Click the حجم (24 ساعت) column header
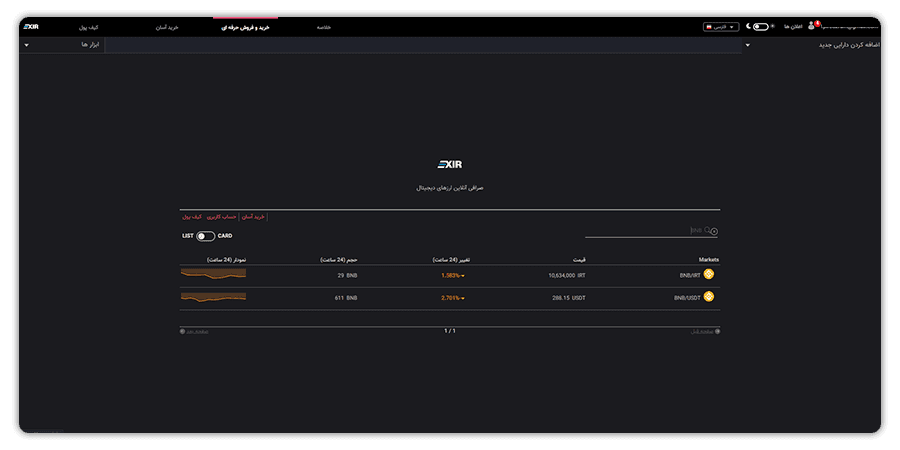 click(339, 259)
